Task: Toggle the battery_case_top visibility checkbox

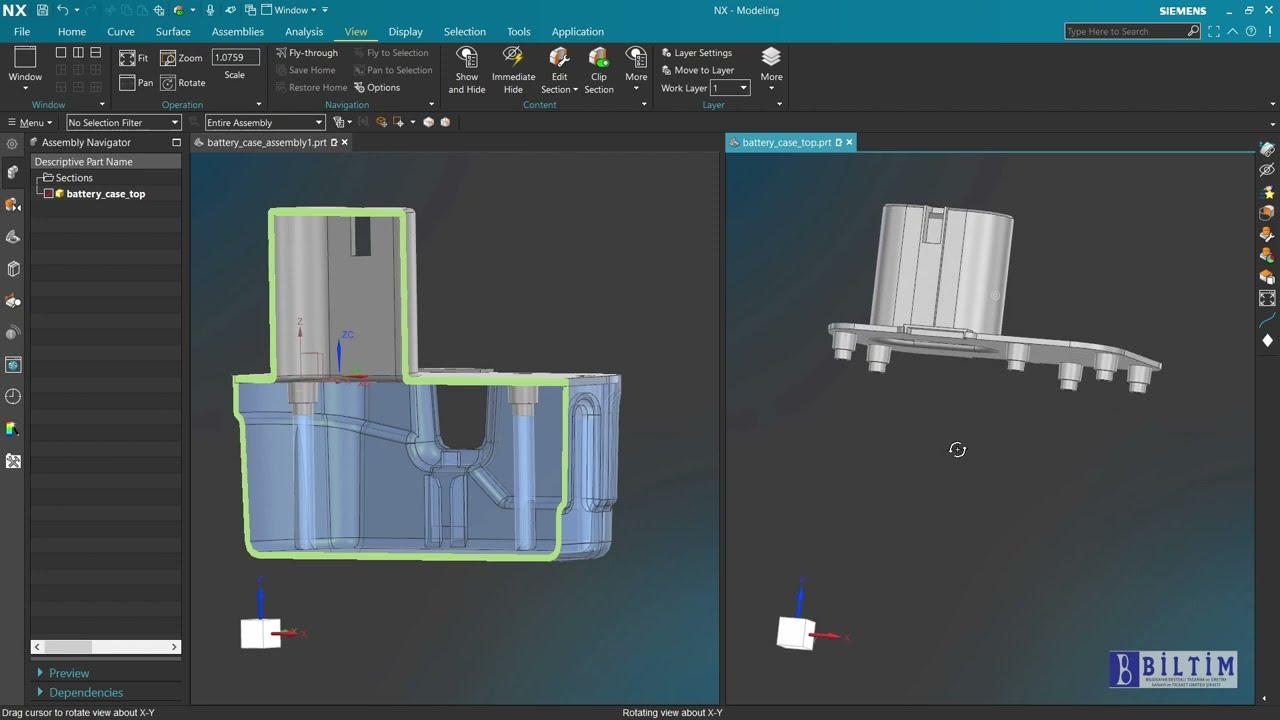Action: [x=48, y=194]
